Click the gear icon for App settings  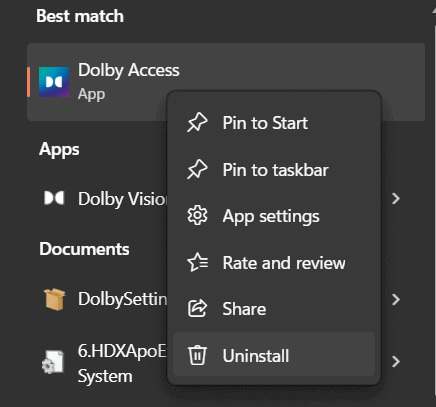click(x=197, y=216)
